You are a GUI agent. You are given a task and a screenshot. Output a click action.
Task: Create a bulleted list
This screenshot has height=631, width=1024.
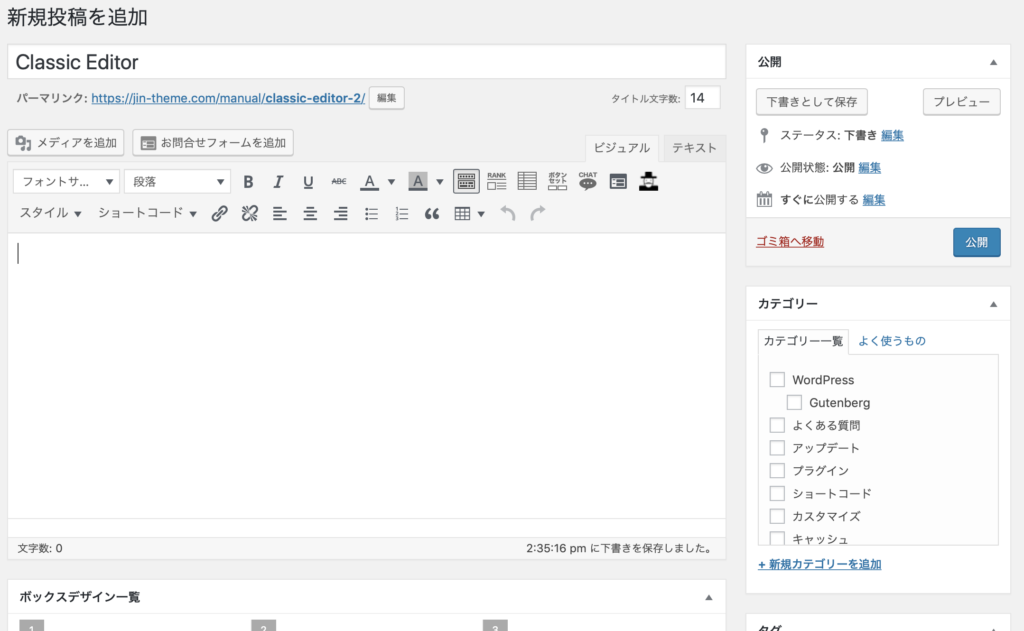tap(371, 213)
